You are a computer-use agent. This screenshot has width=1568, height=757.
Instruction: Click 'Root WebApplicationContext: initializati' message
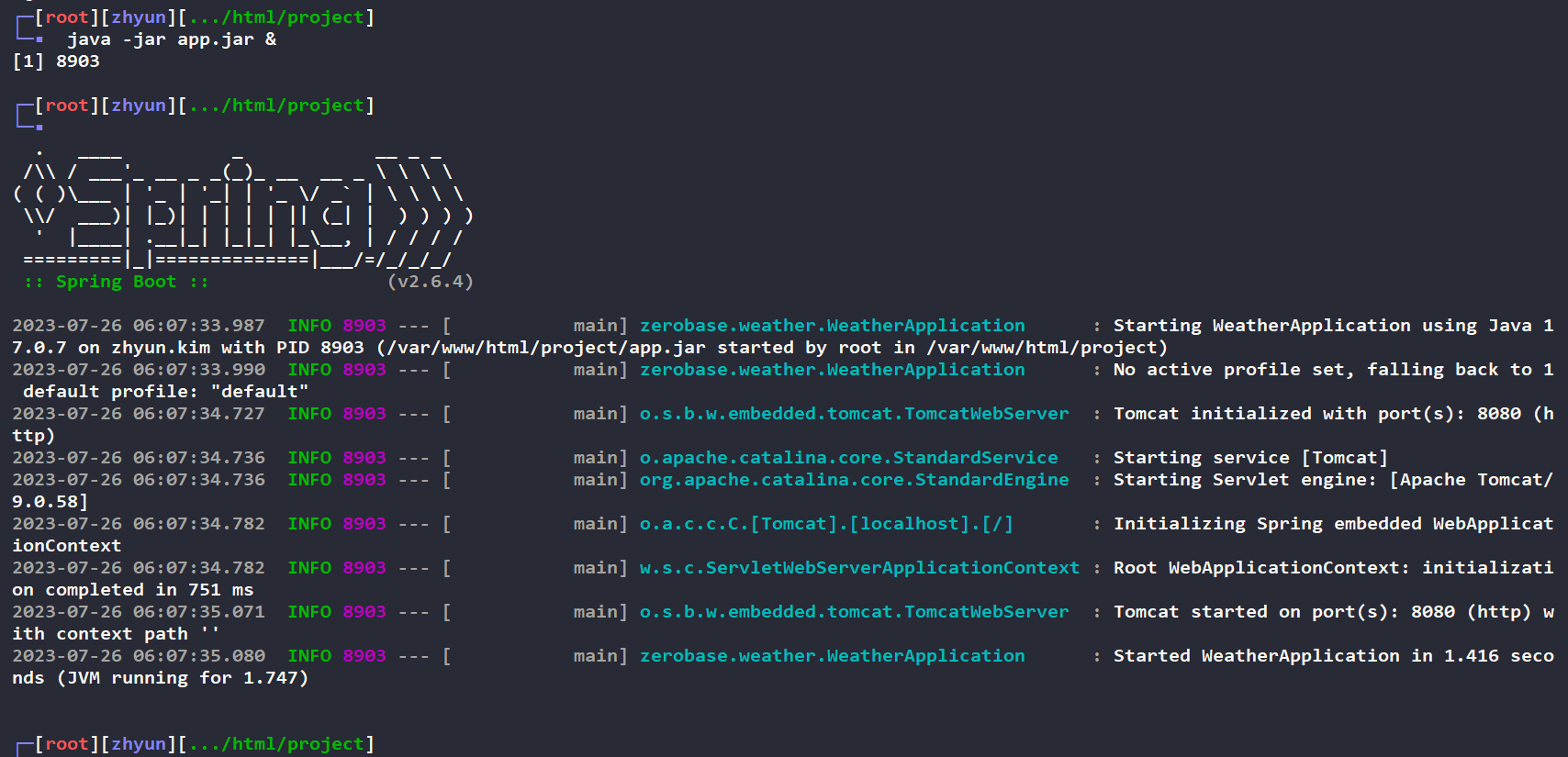(1334, 568)
